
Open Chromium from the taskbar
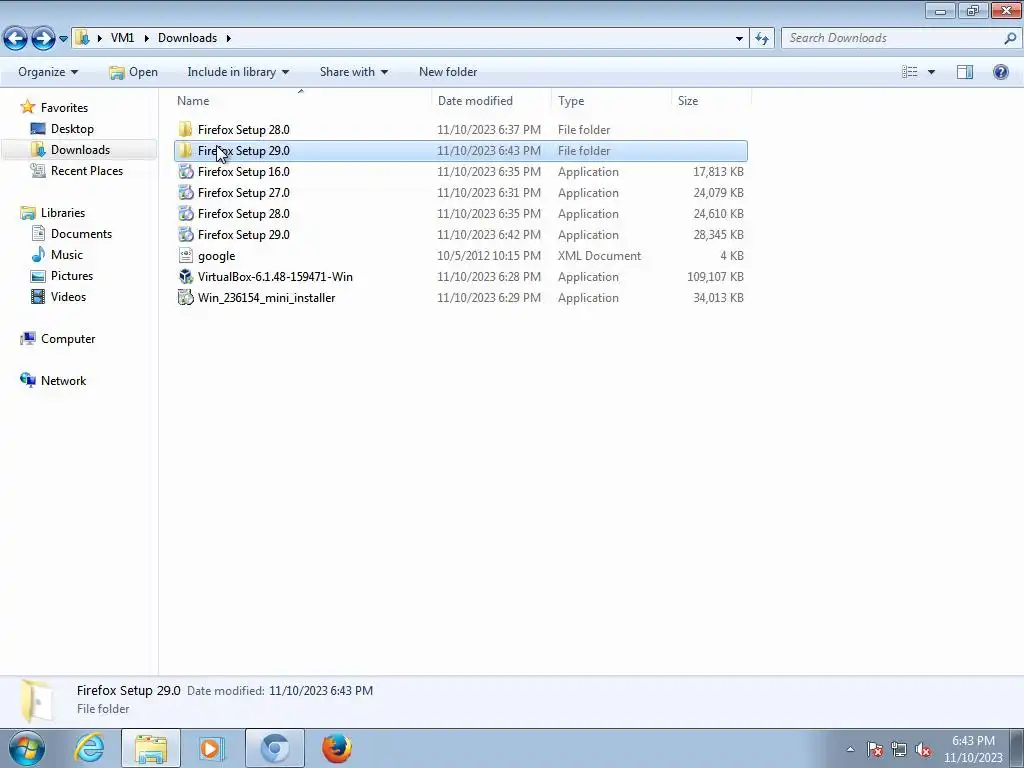275,748
